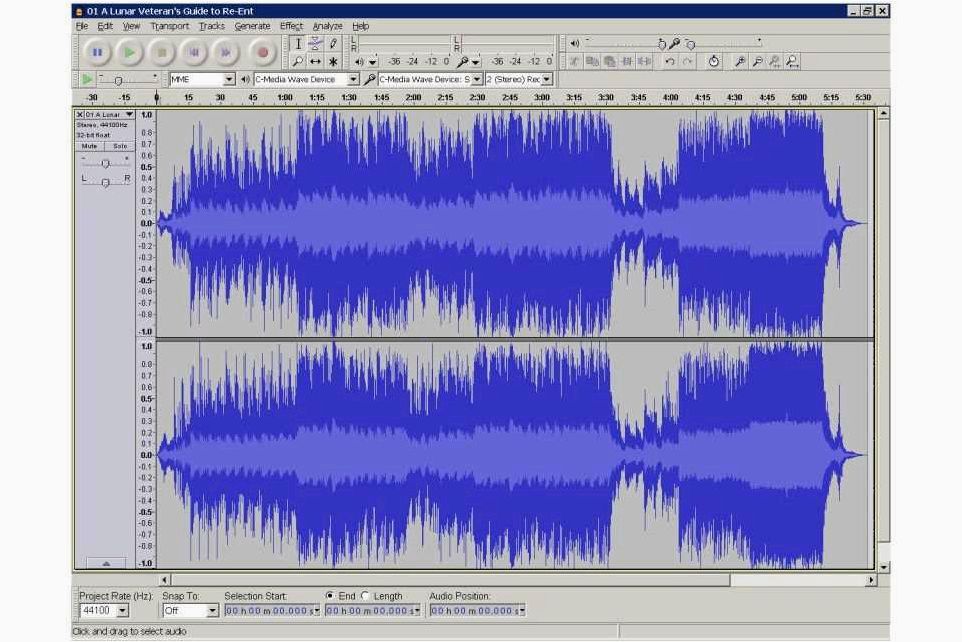Viewport: 962px width, 642px height.
Task: Open the File menu
Action: [x=82, y=26]
